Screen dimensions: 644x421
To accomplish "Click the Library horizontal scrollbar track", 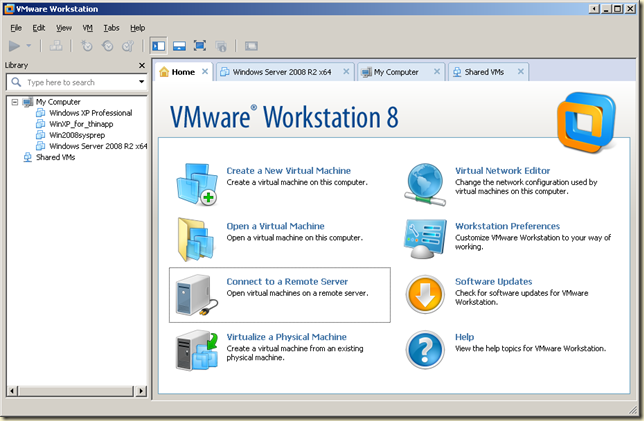I will (x=76, y=391).
